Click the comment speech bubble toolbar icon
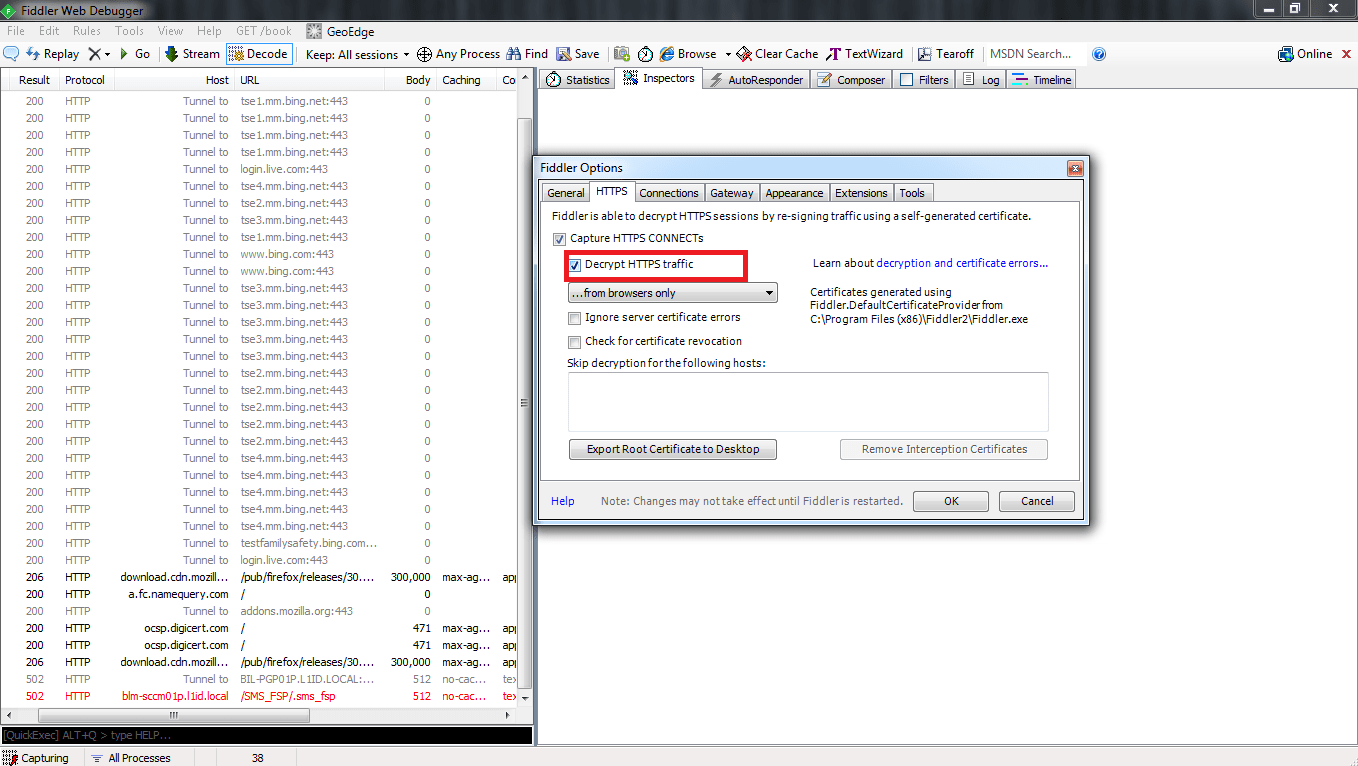 (11, 54)
